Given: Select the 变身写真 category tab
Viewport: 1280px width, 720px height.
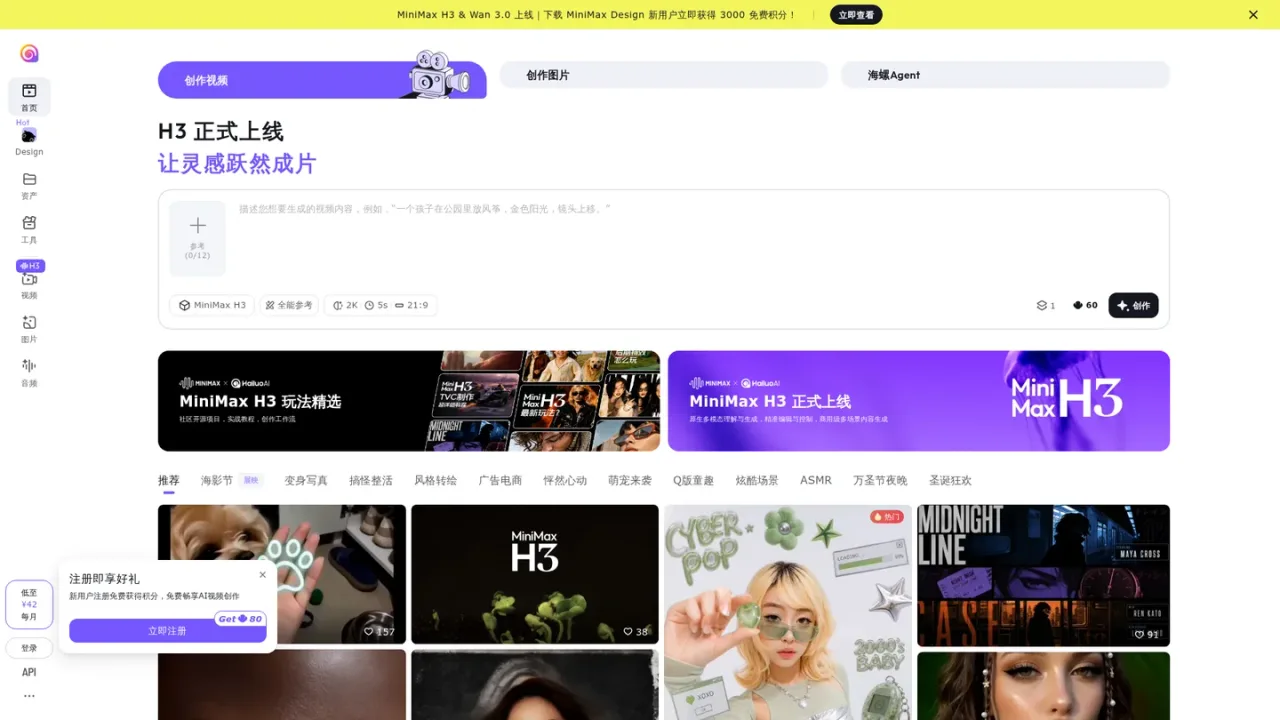Looking at the screenshot, I should pyautogui.click(x=306, y=481).
